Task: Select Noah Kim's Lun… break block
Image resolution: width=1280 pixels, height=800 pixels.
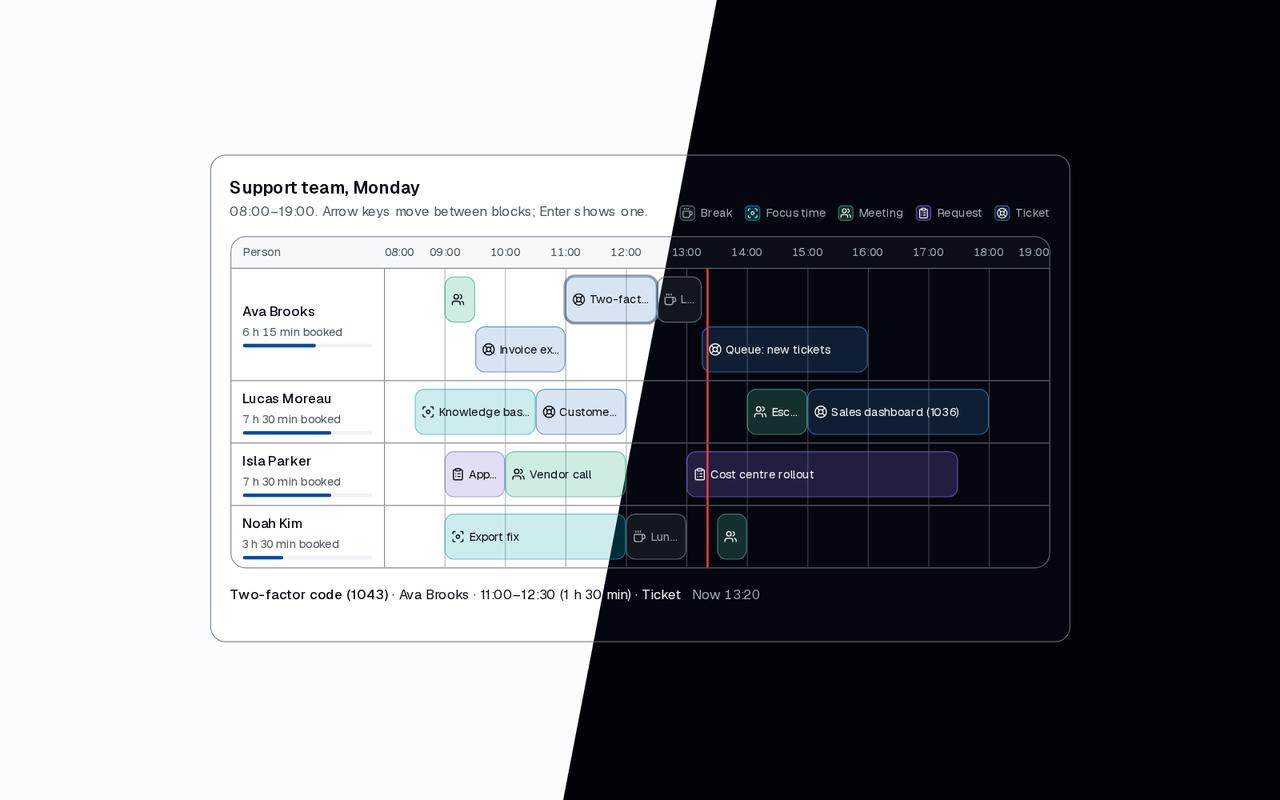Action: click(656, 537)
